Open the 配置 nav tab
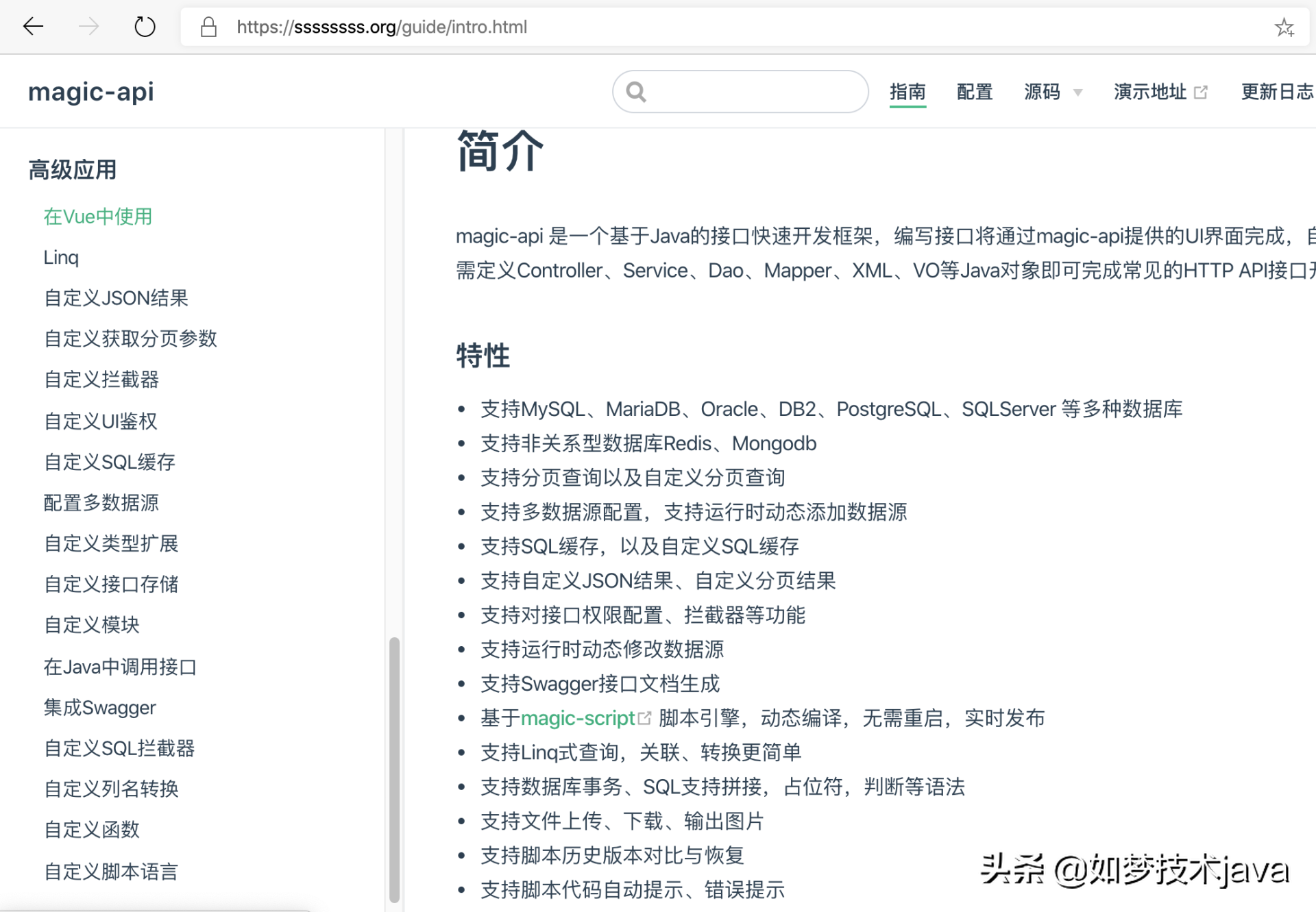 pos(975,92)
